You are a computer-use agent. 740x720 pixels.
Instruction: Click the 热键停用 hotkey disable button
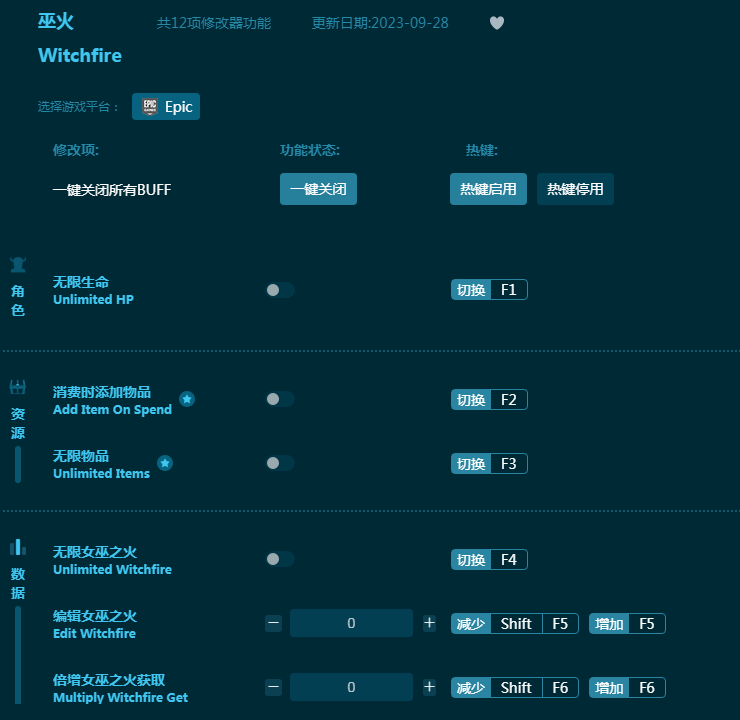575,189
